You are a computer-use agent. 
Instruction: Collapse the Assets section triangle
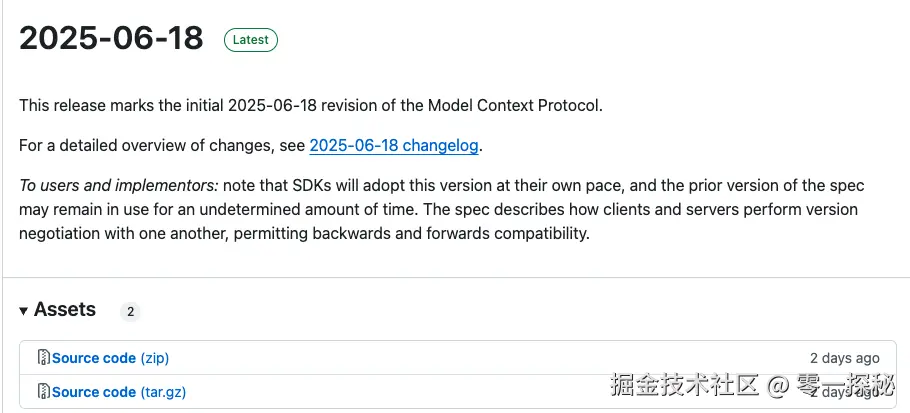[x=24, y=311]
